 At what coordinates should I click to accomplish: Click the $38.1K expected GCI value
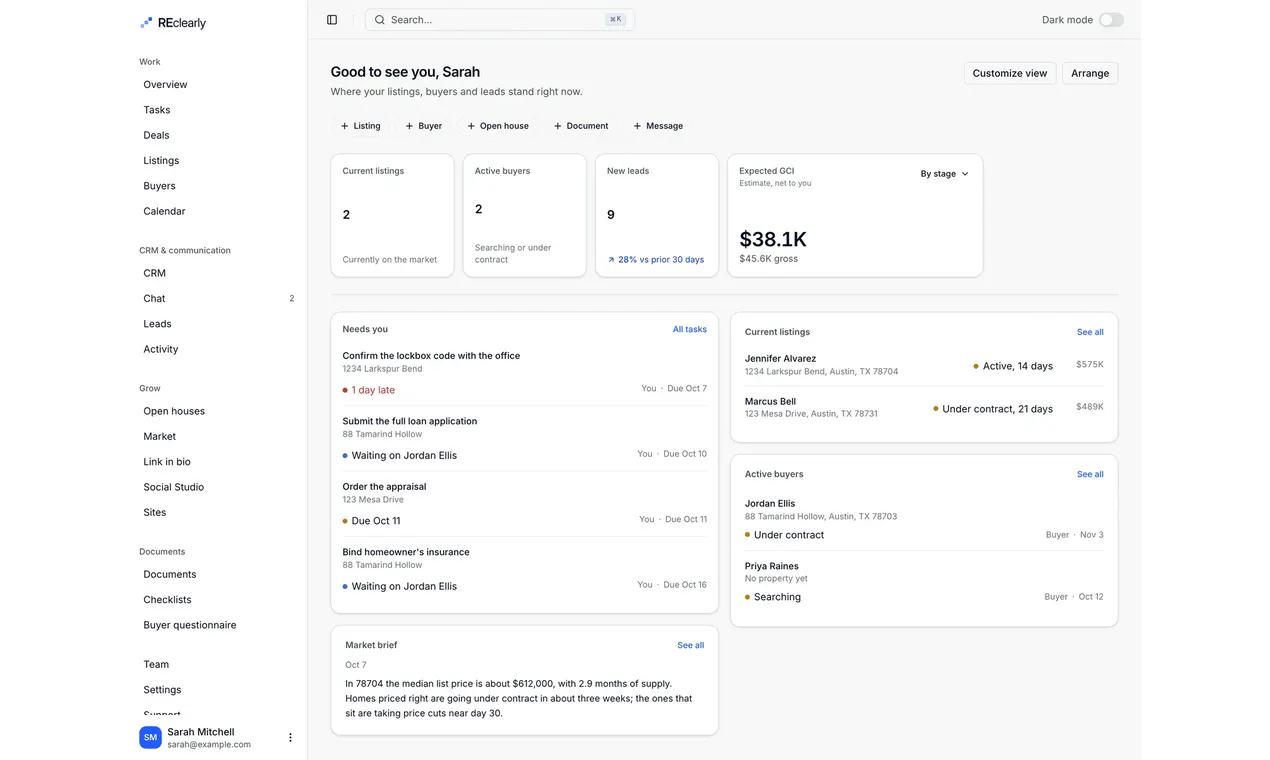[773, 239]
